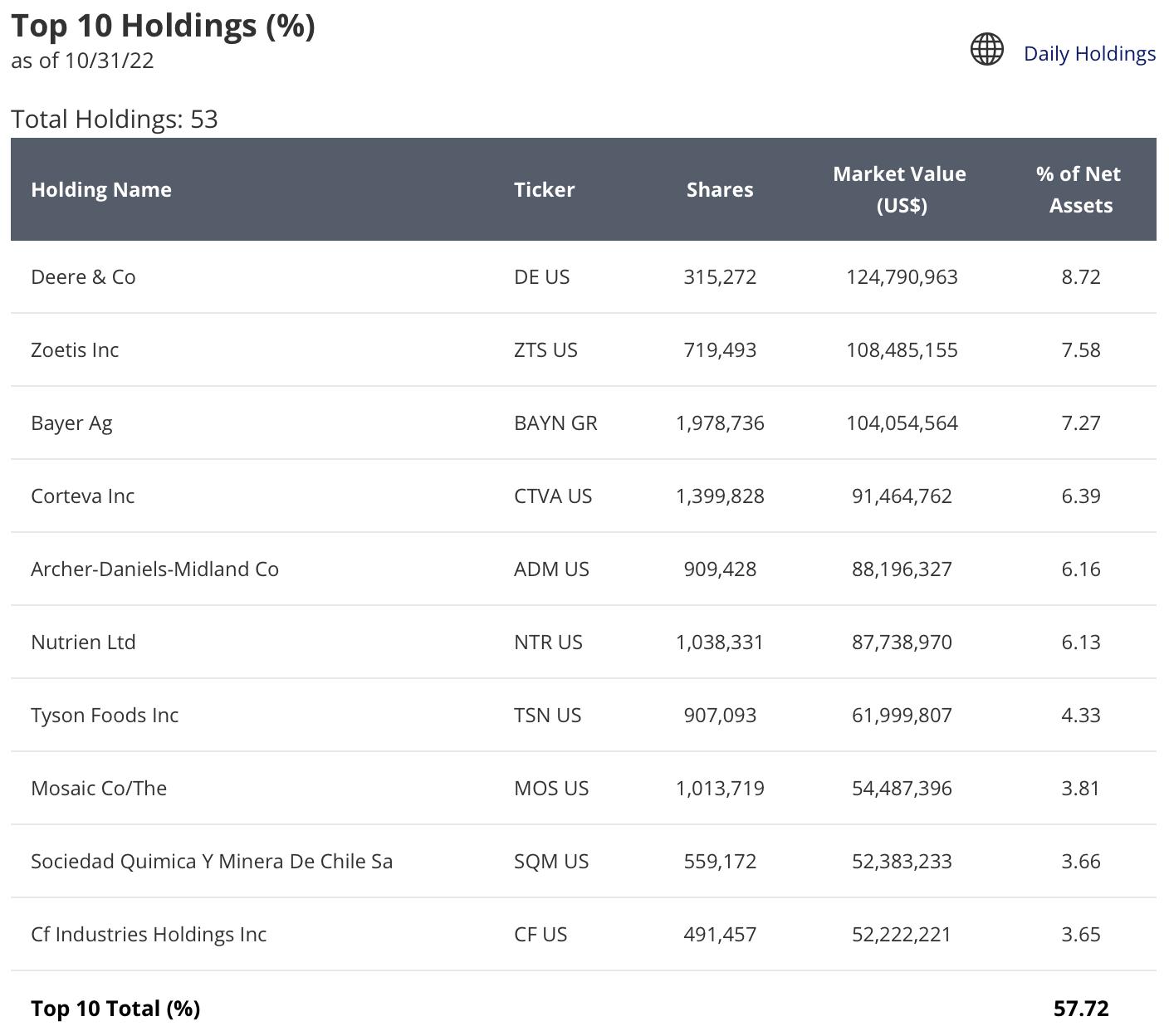Click Zoetis shares value 719,493

tap(720, 349)
